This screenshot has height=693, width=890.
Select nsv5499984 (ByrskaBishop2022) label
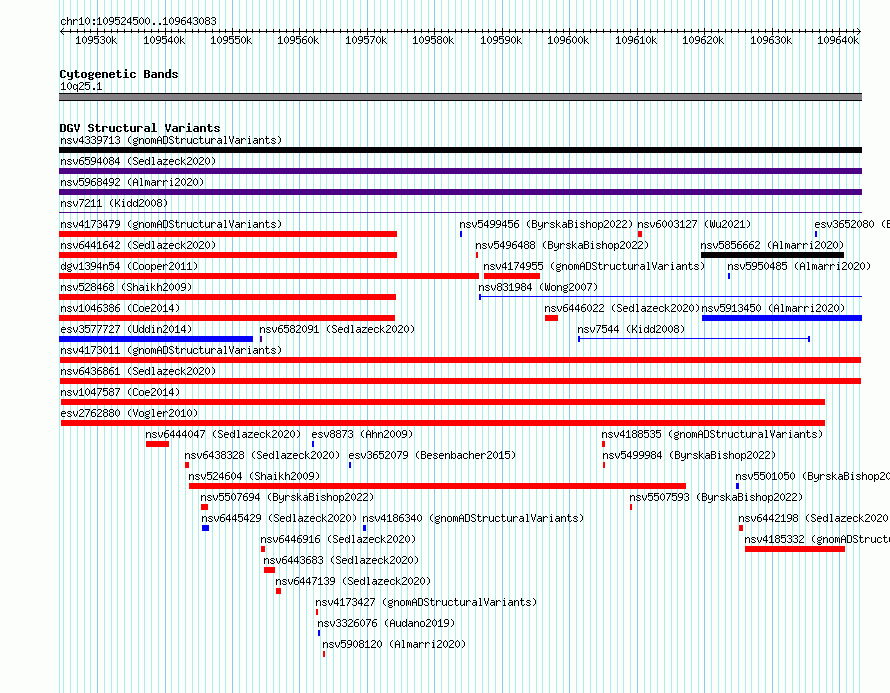(689, 455)
